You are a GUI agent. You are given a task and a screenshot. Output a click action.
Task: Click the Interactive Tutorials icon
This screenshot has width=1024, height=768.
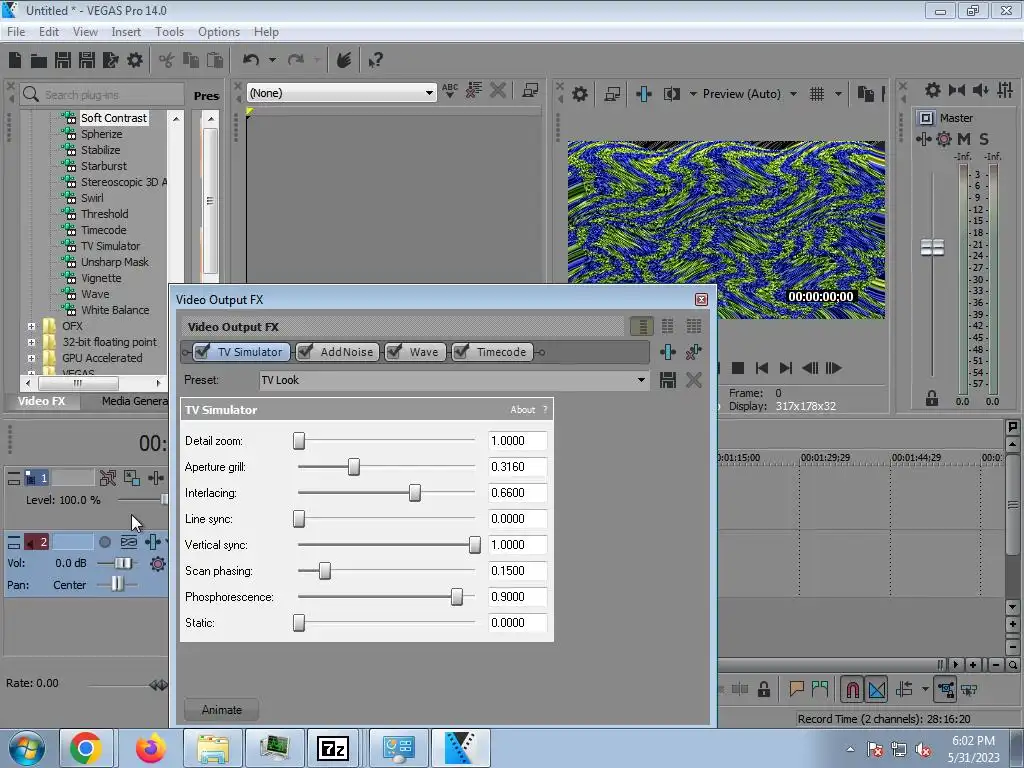(344, 60)
